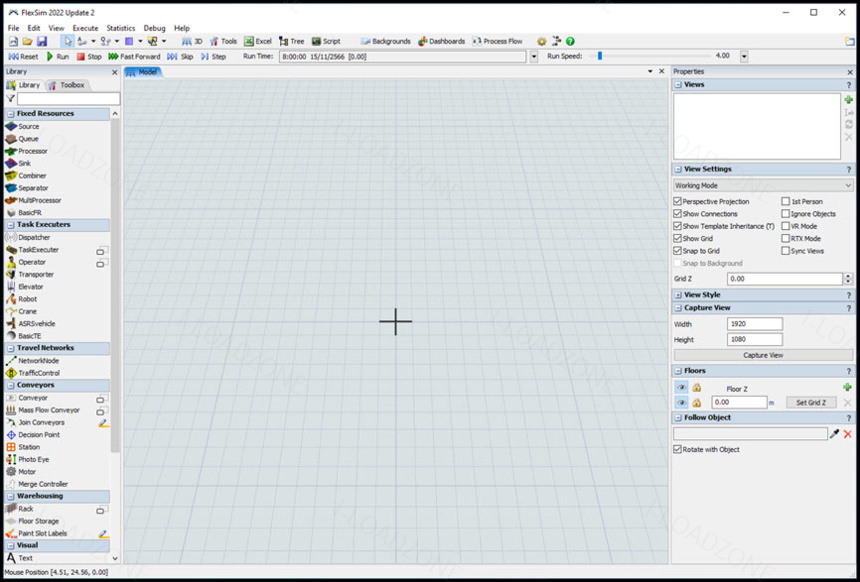Viewport: 860px width, 582px height.
Task: Collapse the Task Executers library group
Action: click(x=10, y=225)
